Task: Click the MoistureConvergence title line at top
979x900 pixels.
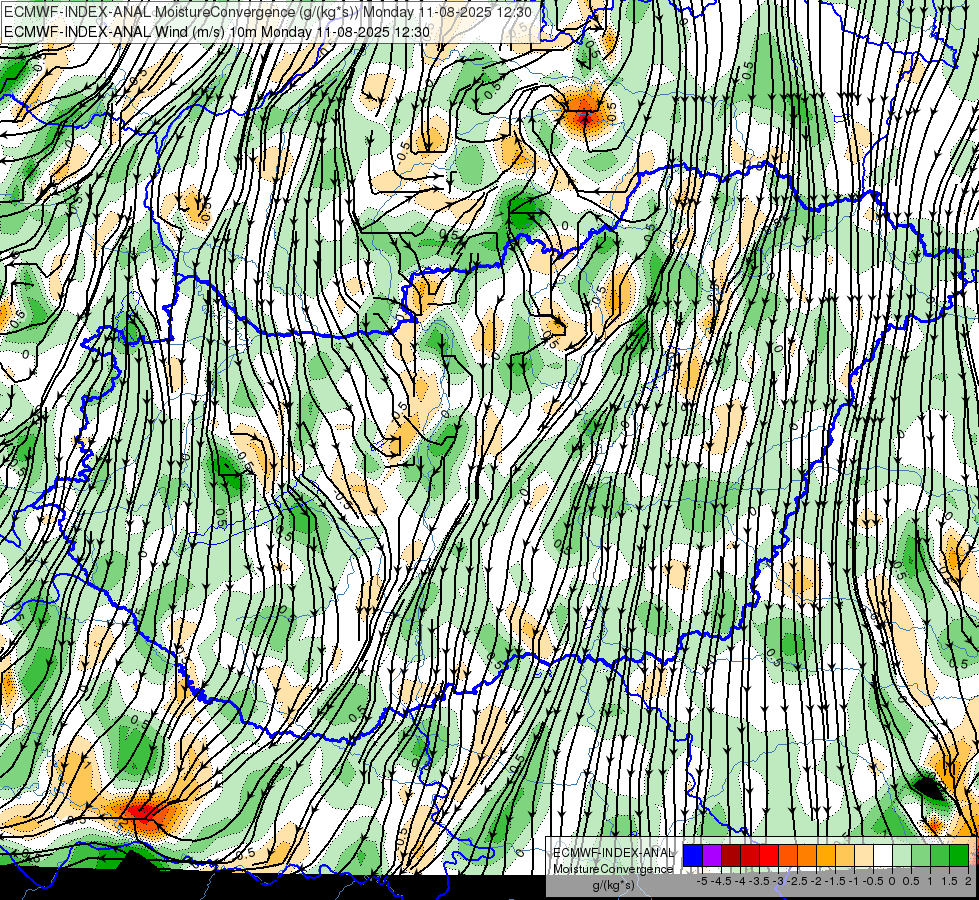Action: (x=268, y=12)
